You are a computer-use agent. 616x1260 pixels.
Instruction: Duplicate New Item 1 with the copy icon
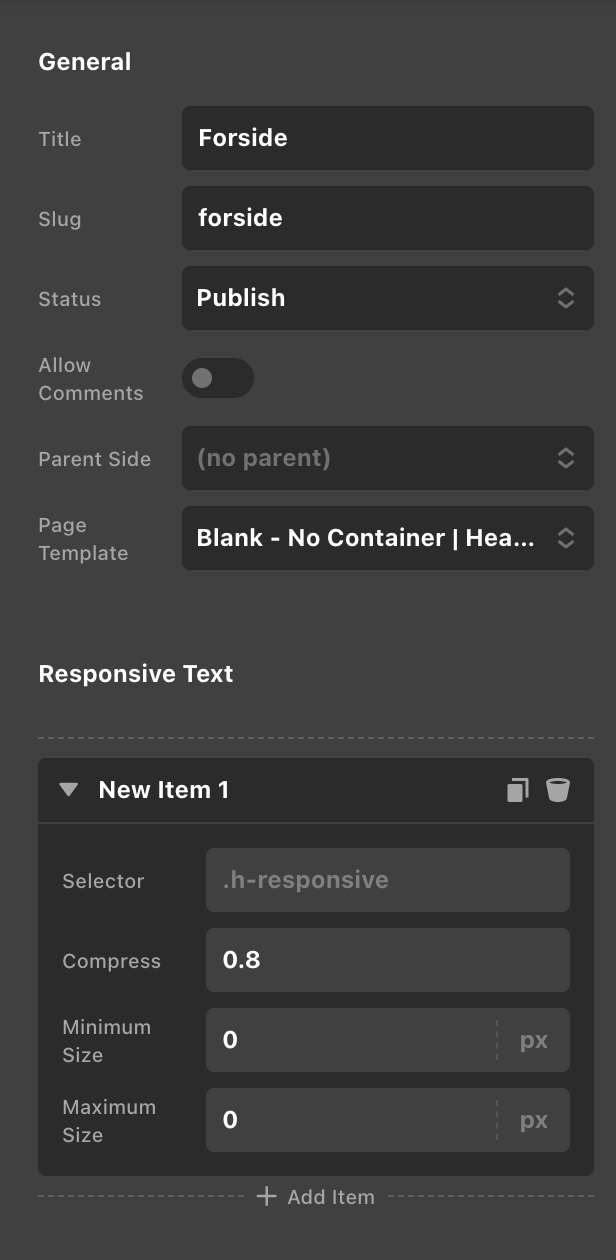pyautogui.click(x=517, y=790)
